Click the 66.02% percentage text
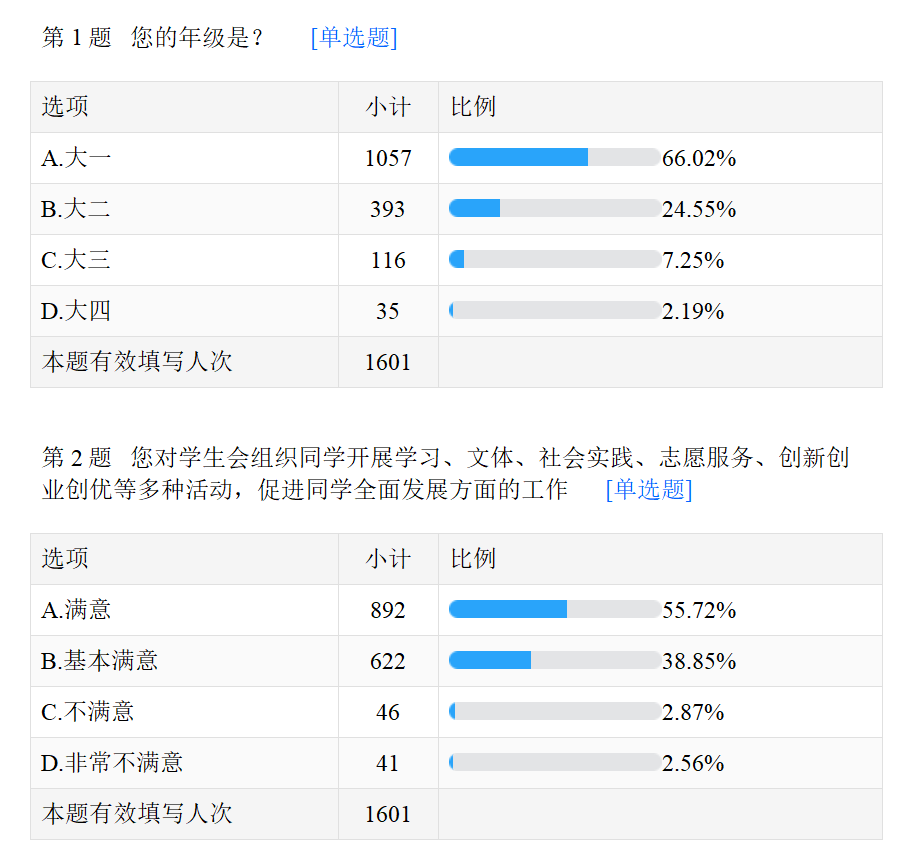The width and height of the screenshot is (917, 841). 699,158
